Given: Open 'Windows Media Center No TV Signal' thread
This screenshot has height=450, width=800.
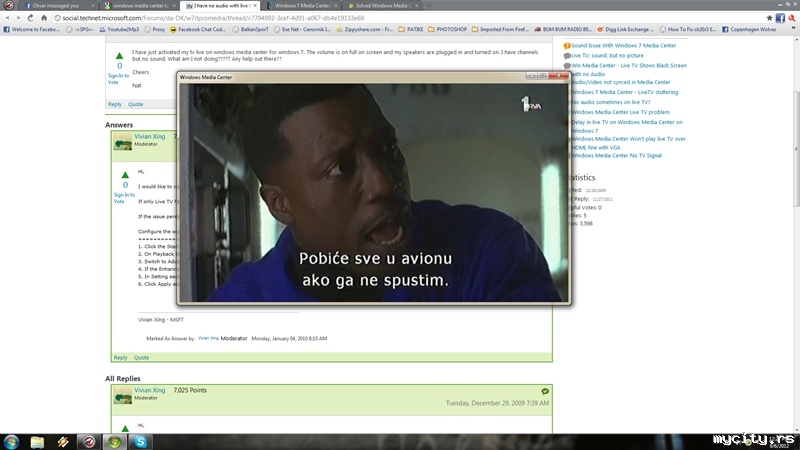Looking at the screenshot, I should 616,156.
